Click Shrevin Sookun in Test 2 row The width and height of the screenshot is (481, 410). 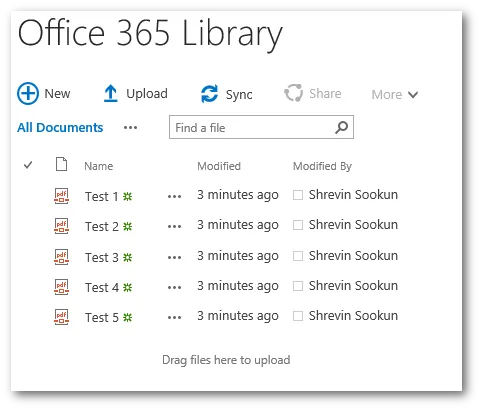[x=353, y=225]
